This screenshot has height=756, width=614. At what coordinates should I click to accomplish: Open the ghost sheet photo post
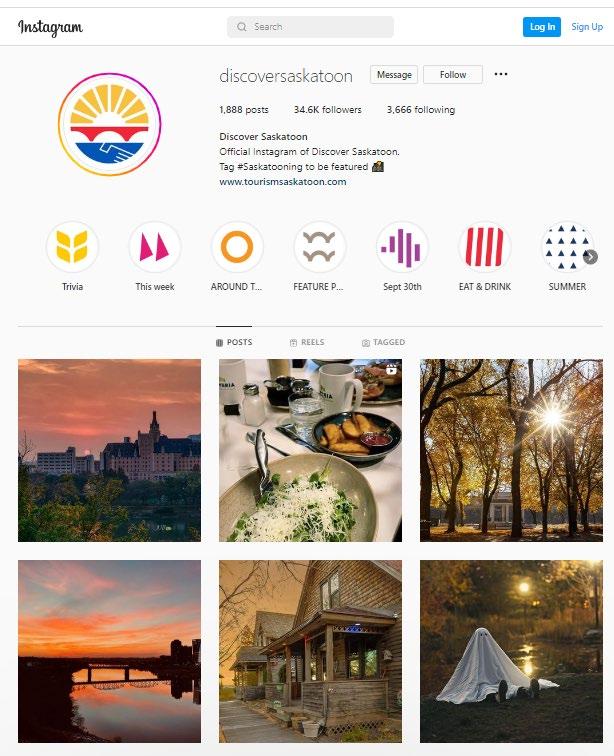(511, 651)
